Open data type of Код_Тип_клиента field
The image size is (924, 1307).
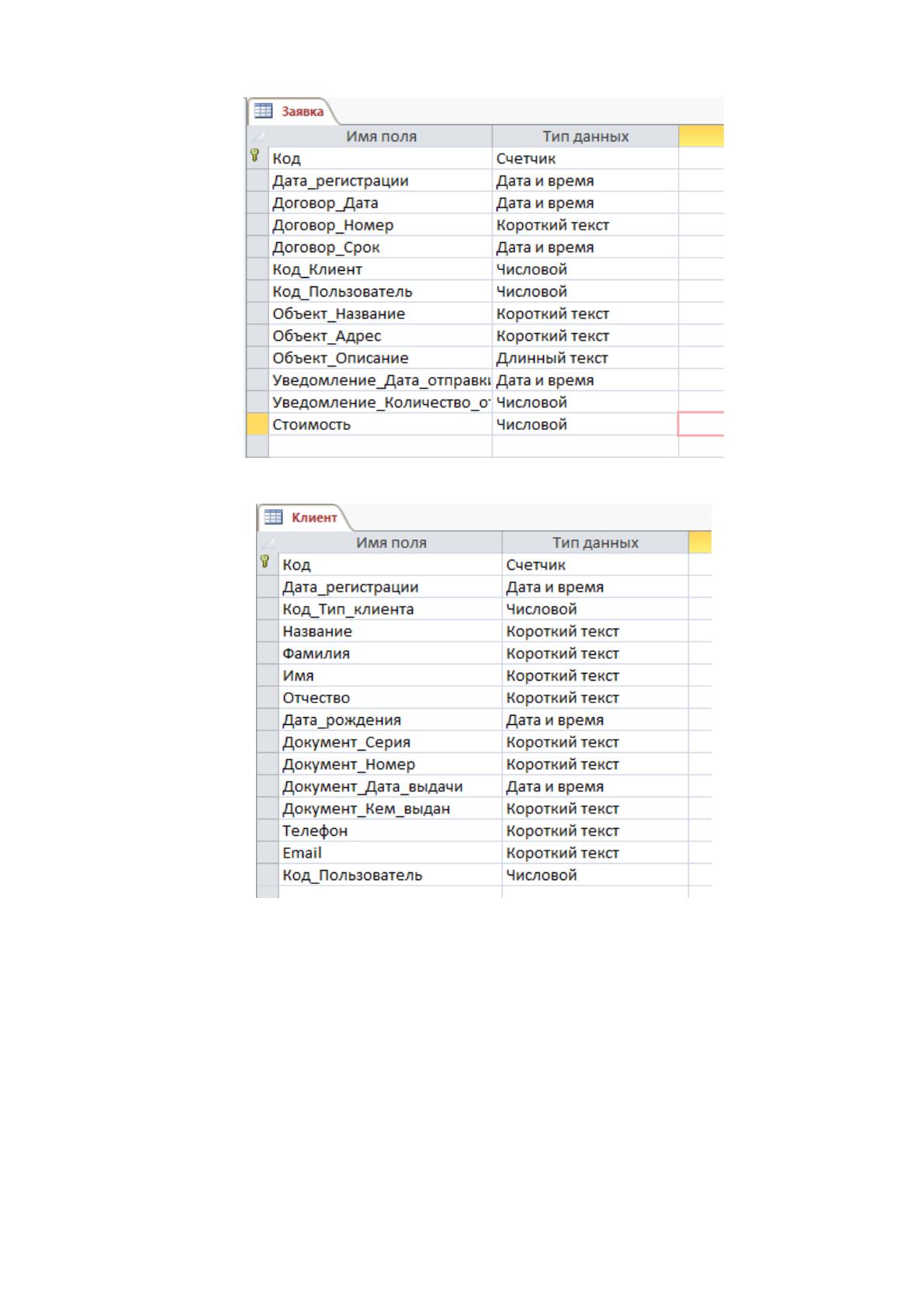pos(595,609)
